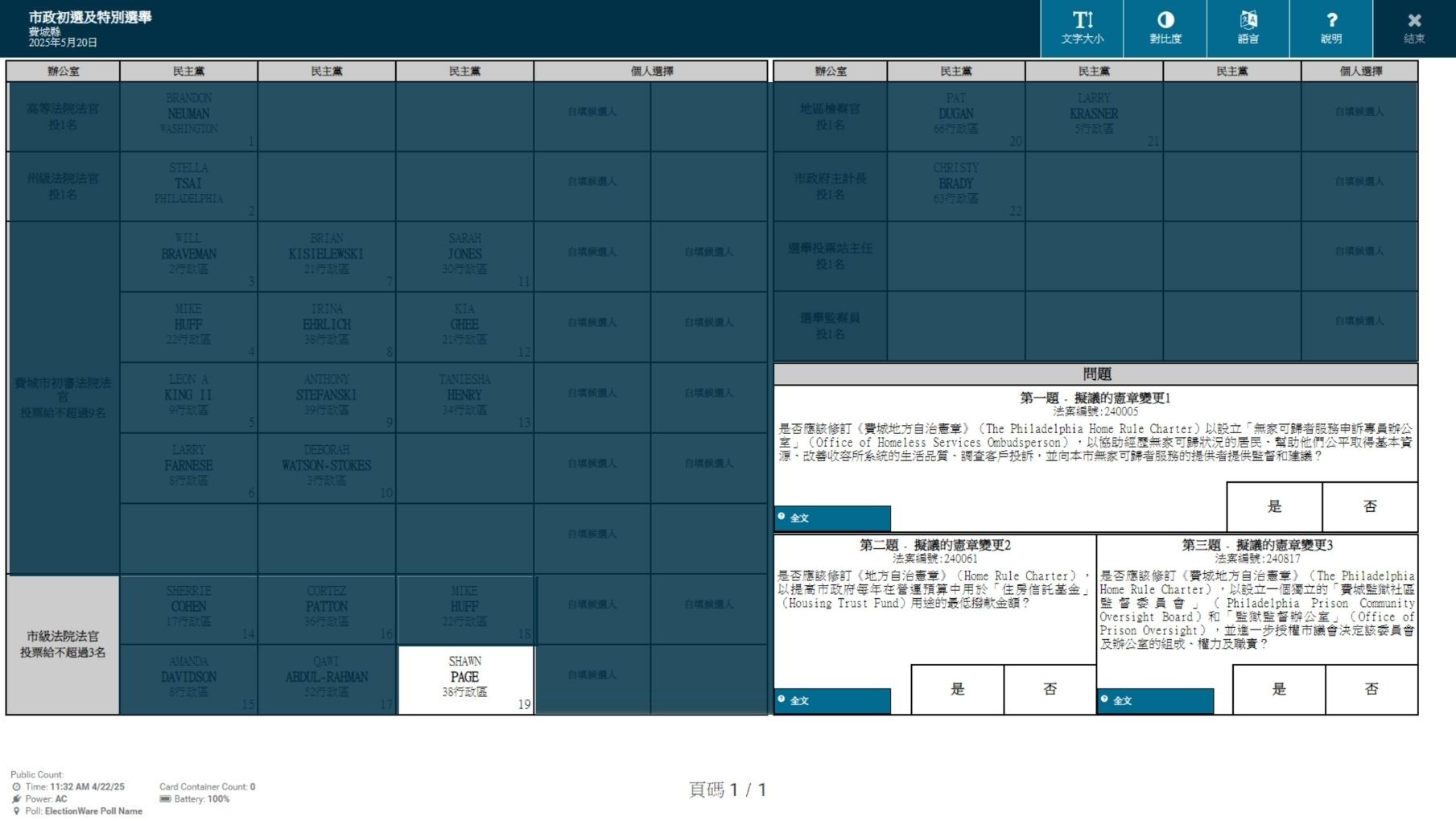Screen dimensions: 1456x821
Task: Expand full text (全文) of Question 1
Action: pyautogui.click(x=832, y=518)
